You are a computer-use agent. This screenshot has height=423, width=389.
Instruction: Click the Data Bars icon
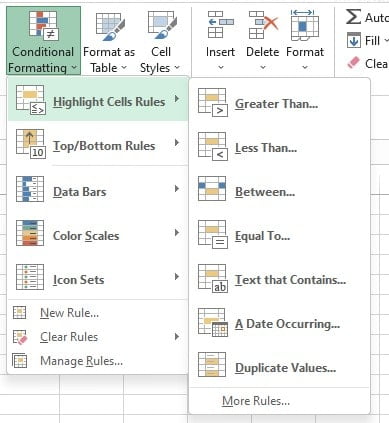[30, 189]
